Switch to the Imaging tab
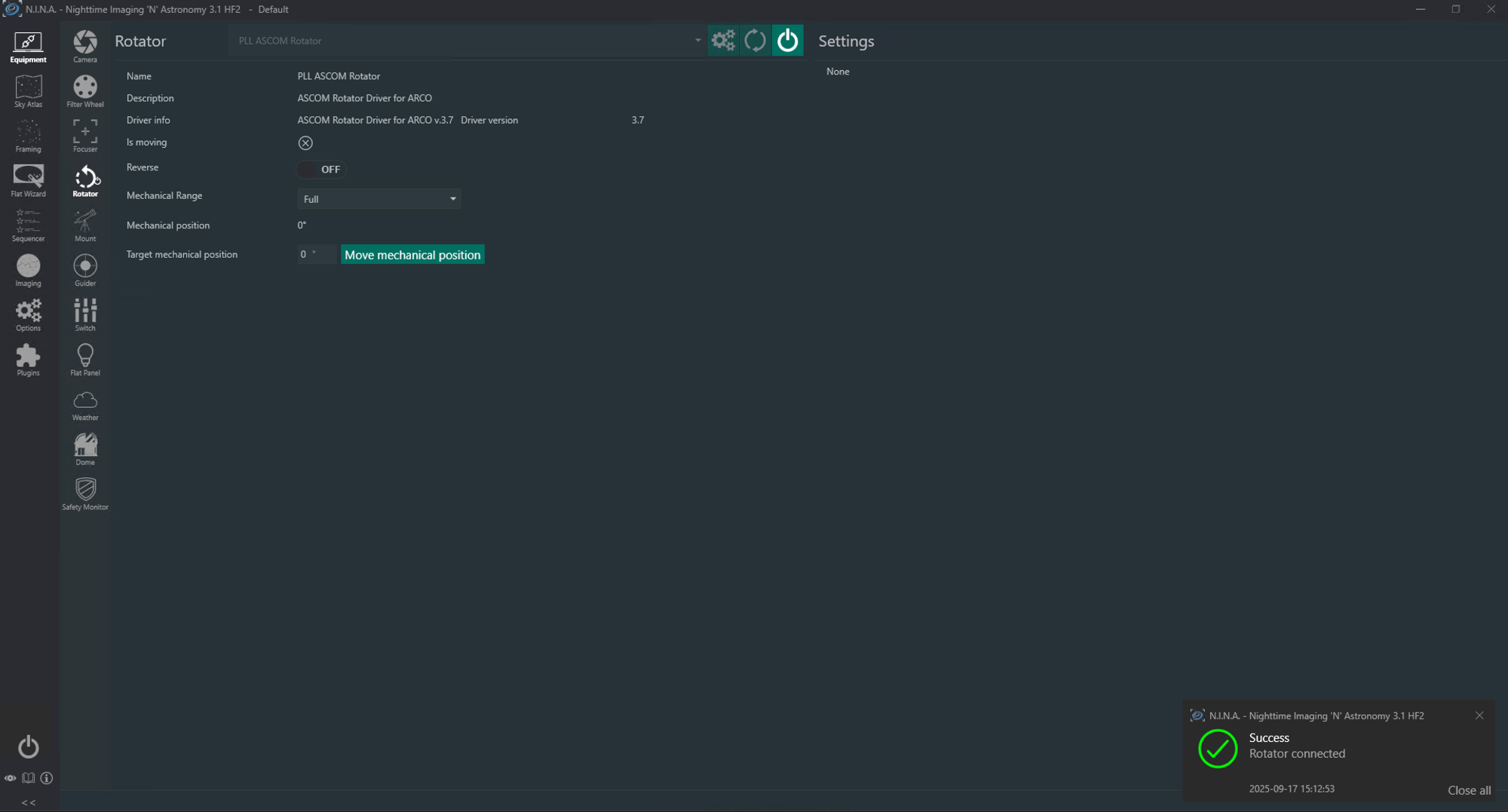The image size is (1508, 812). click(29, 271)
